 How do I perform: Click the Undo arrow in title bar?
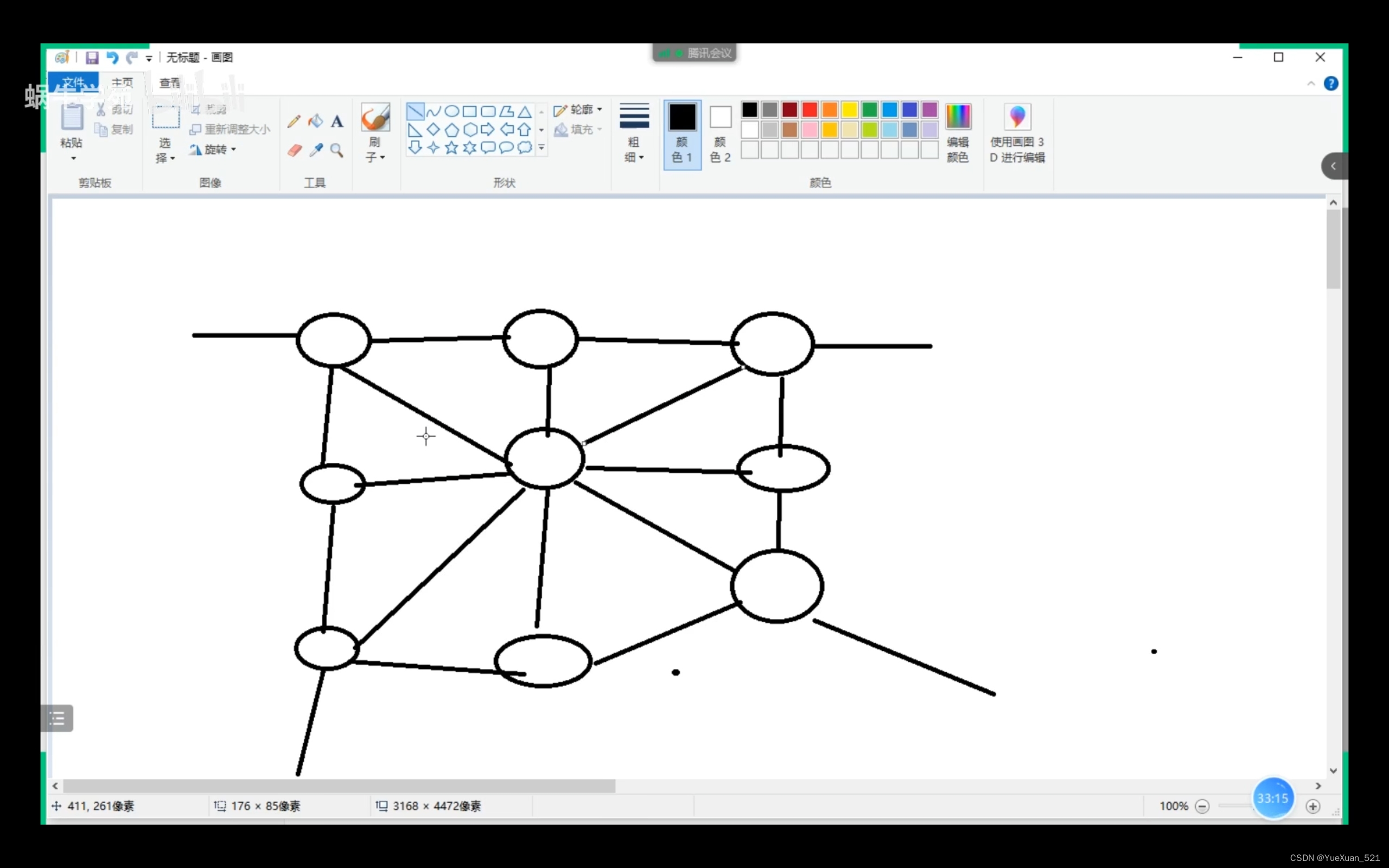[x=112, y=58]
